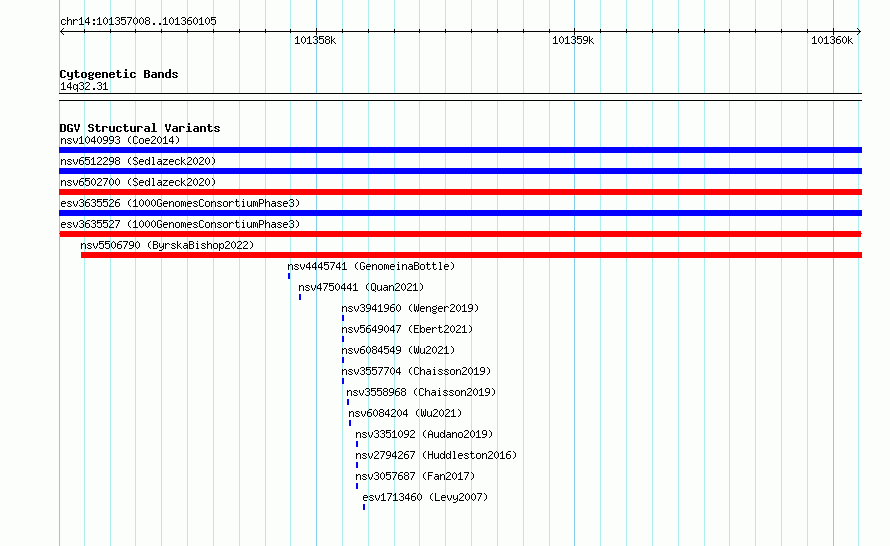The height and width of the screenshot is (546, 890).
Task: Click the left arrowhead of the ruler
Action: point(62,32)
